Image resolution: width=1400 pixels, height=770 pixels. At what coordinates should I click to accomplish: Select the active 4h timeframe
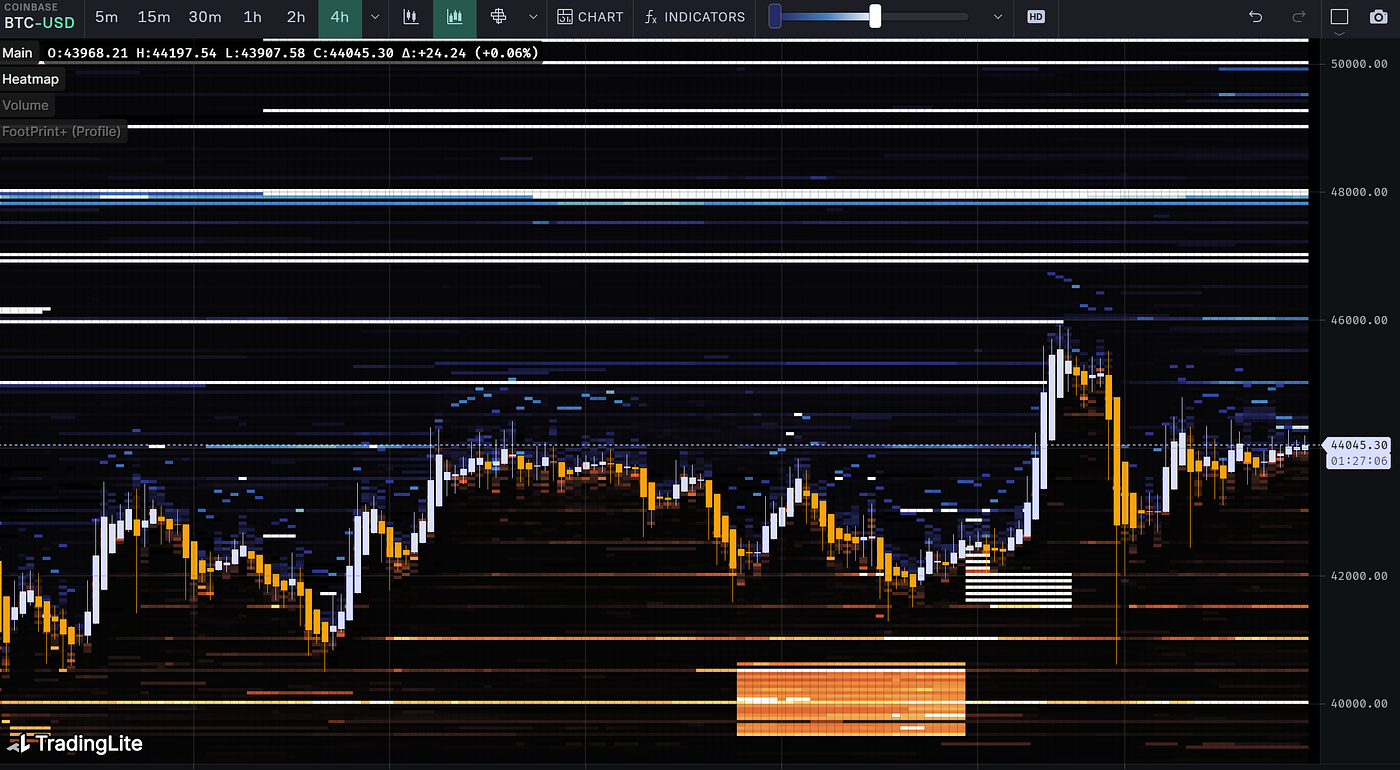coord(340,17)
